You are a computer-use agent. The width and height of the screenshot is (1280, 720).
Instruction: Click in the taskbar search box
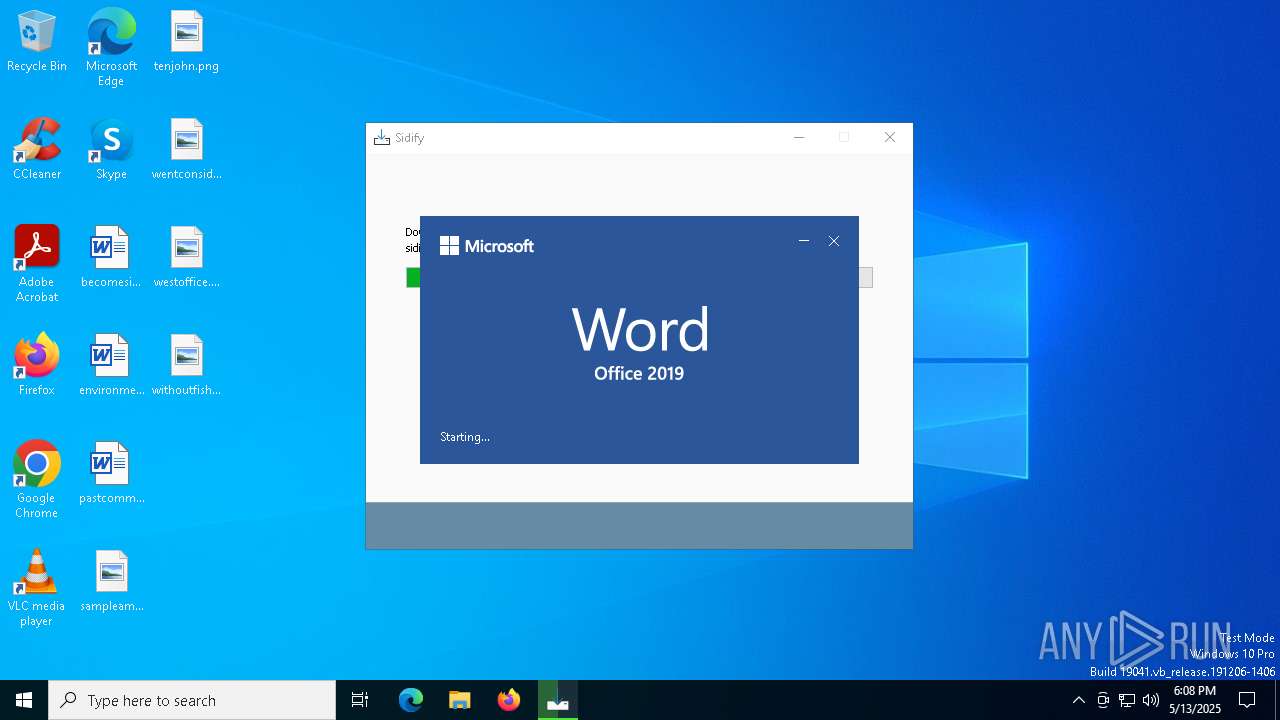point(192,700)
